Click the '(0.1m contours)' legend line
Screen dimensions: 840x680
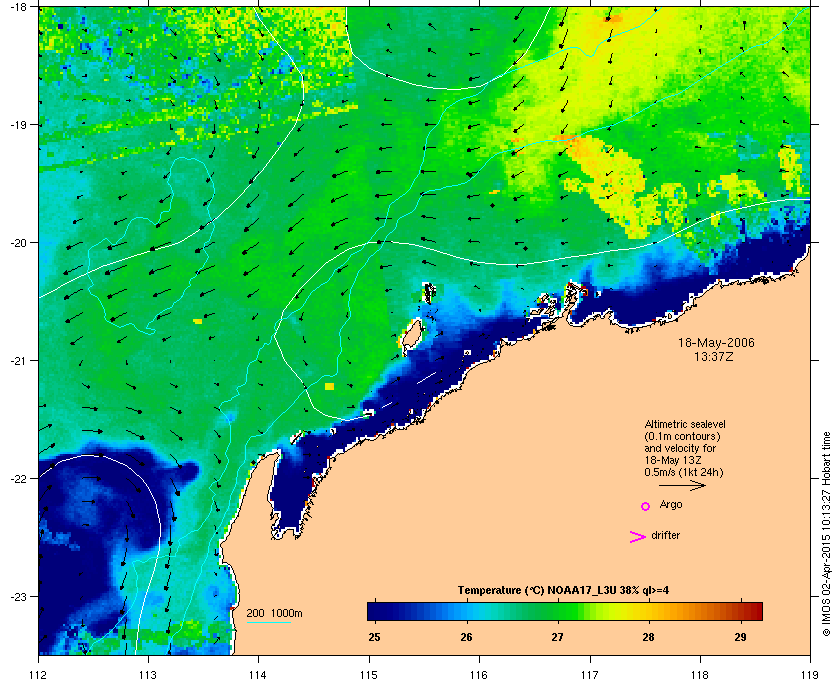682,436
